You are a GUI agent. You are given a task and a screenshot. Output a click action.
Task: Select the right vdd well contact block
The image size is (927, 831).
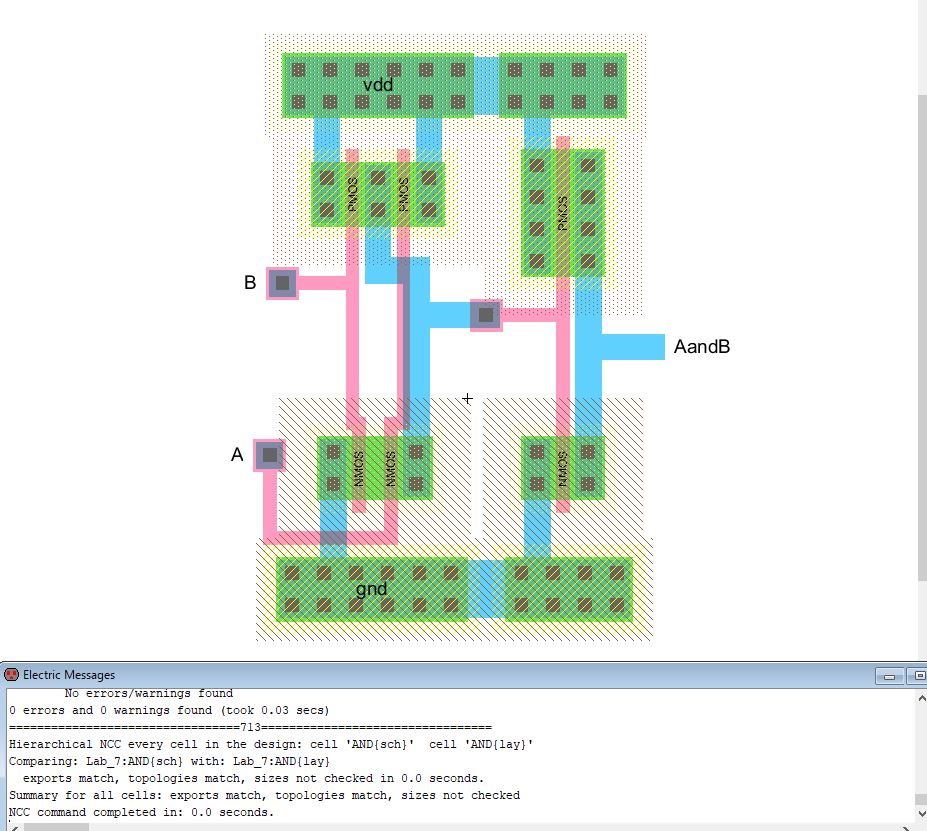point(563,86)
